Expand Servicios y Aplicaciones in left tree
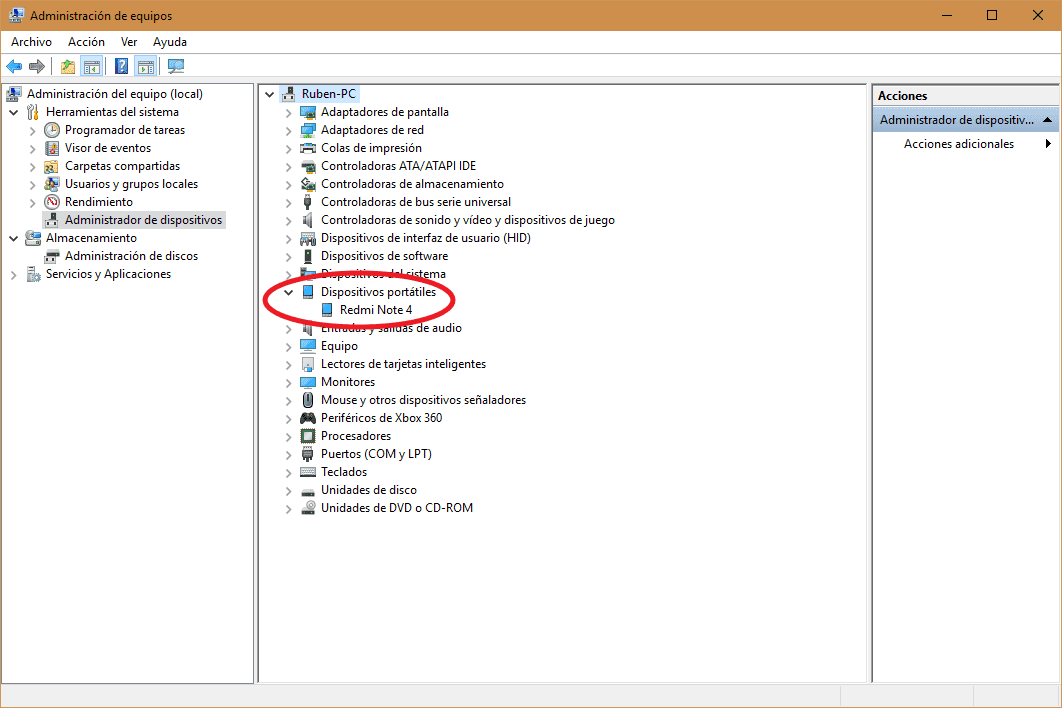 coord(14,274)
